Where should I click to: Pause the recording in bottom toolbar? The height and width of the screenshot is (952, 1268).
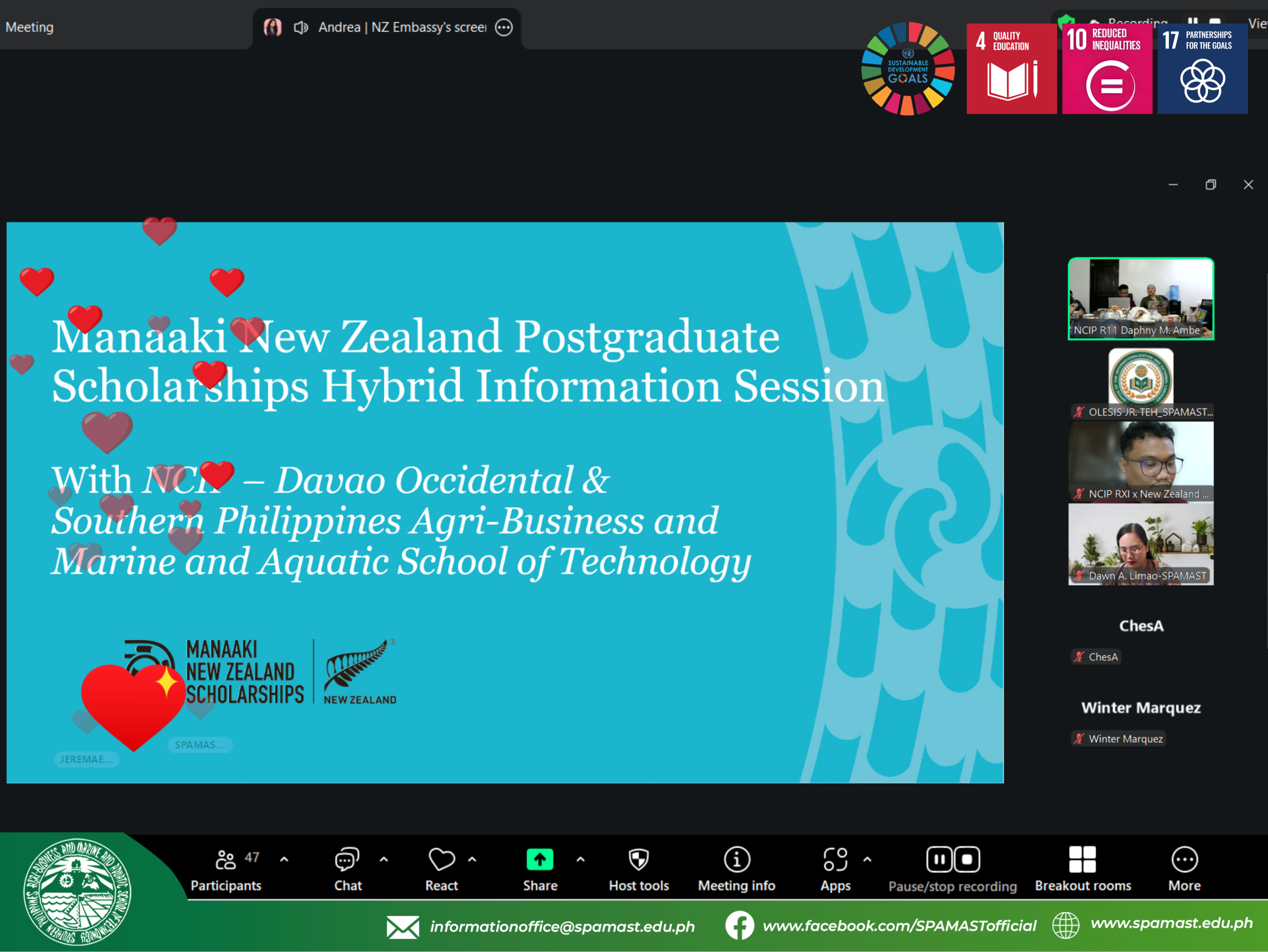click(x=939, y=859)
